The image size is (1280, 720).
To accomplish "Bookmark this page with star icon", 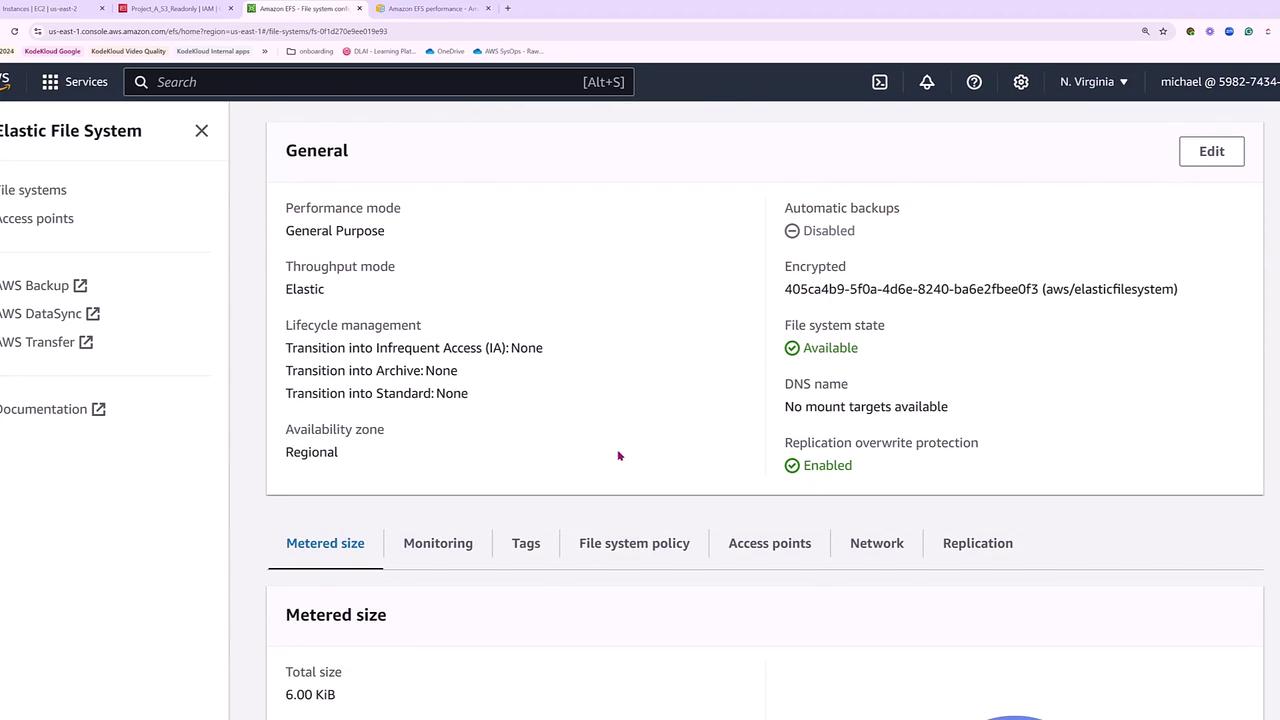I will click(x=1163, y=31).
